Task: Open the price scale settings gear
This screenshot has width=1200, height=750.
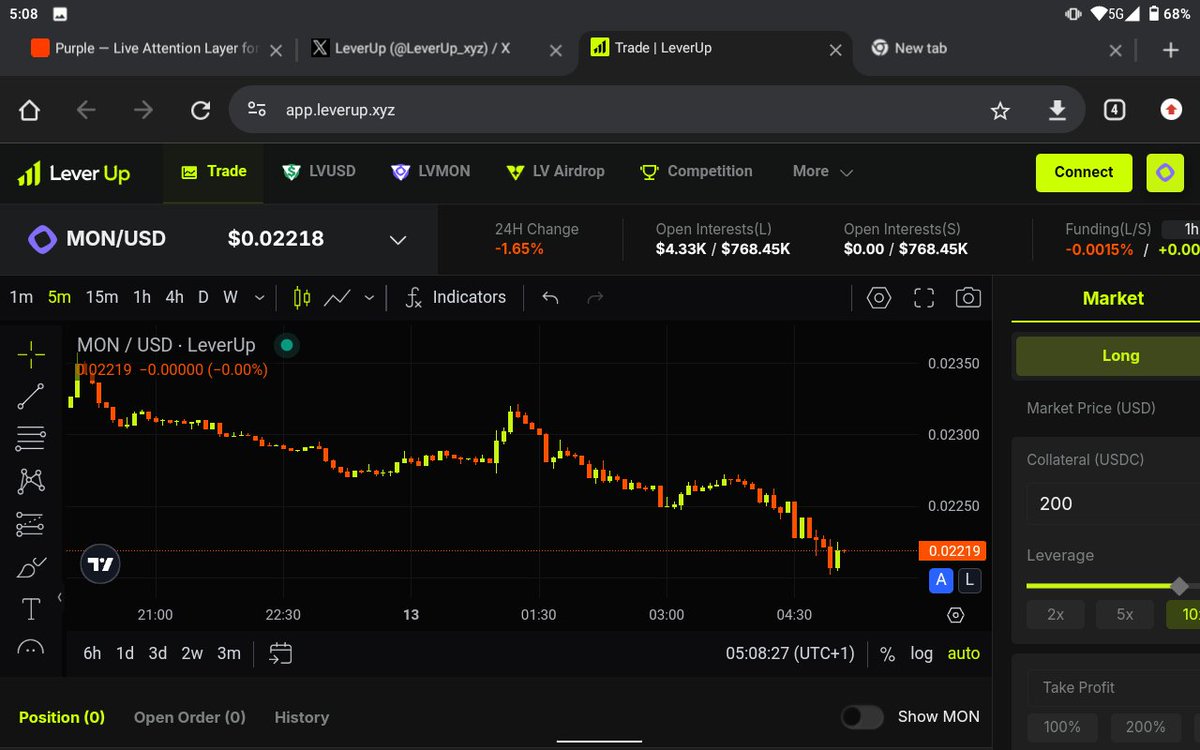Action: [955, 615]
